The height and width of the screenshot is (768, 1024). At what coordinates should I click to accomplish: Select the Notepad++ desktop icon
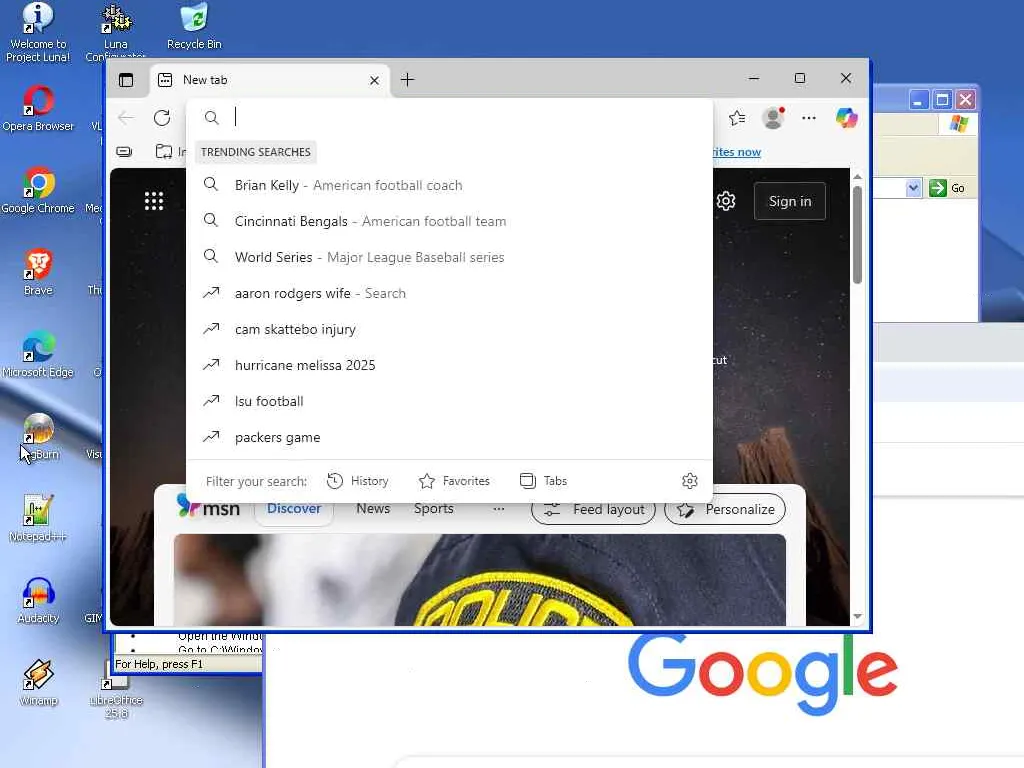[38, 519]
